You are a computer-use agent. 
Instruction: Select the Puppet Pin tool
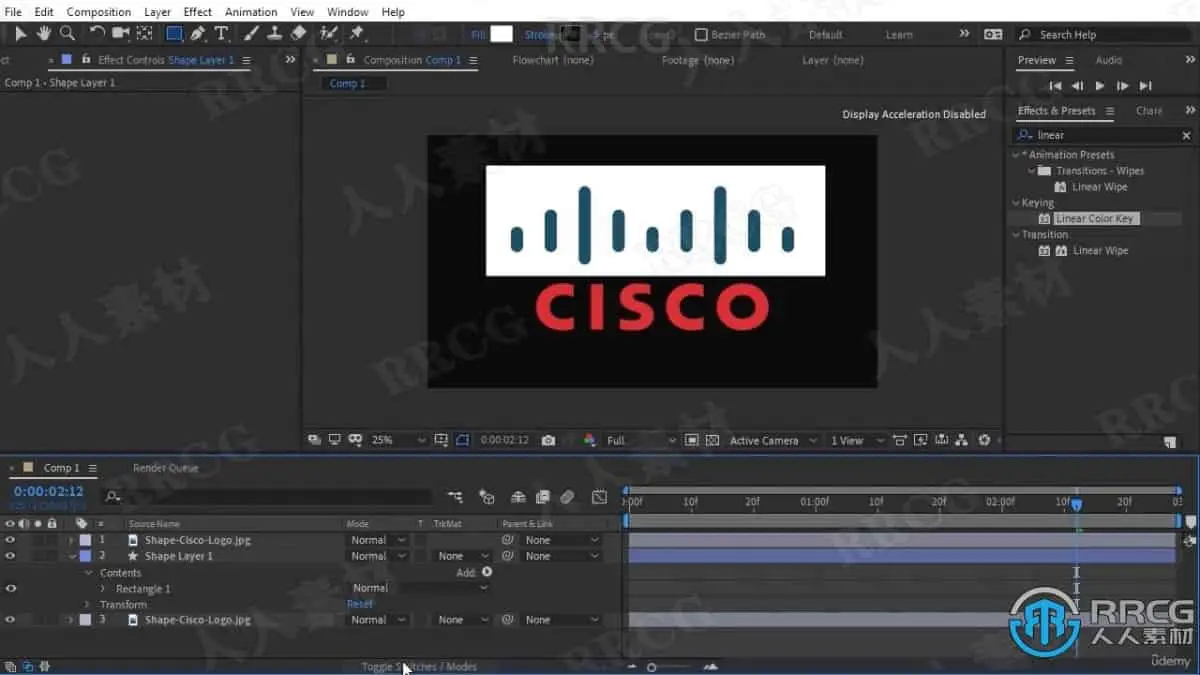[356, 34]
